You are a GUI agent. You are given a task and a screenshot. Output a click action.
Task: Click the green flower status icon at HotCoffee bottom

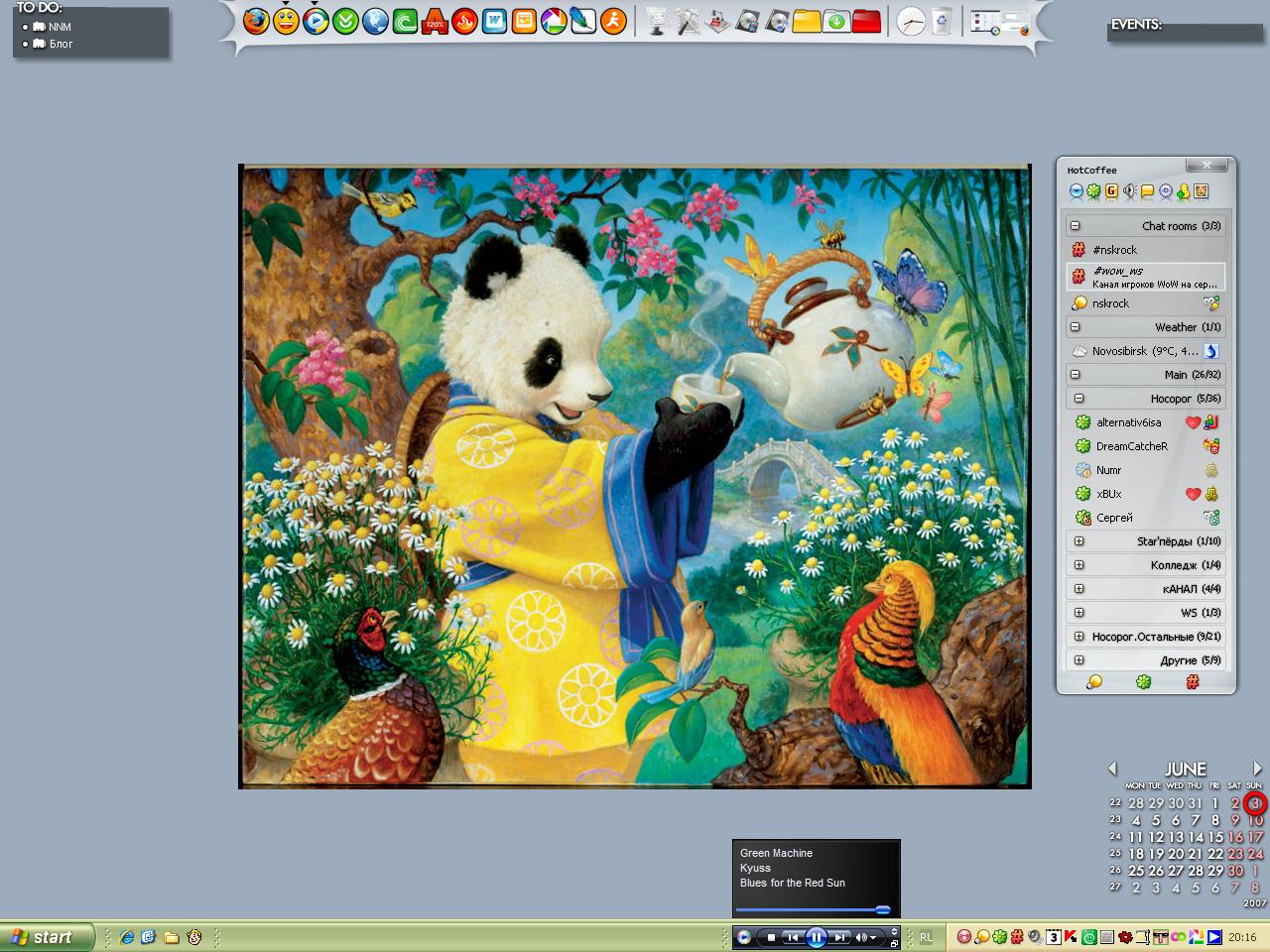1143,682
